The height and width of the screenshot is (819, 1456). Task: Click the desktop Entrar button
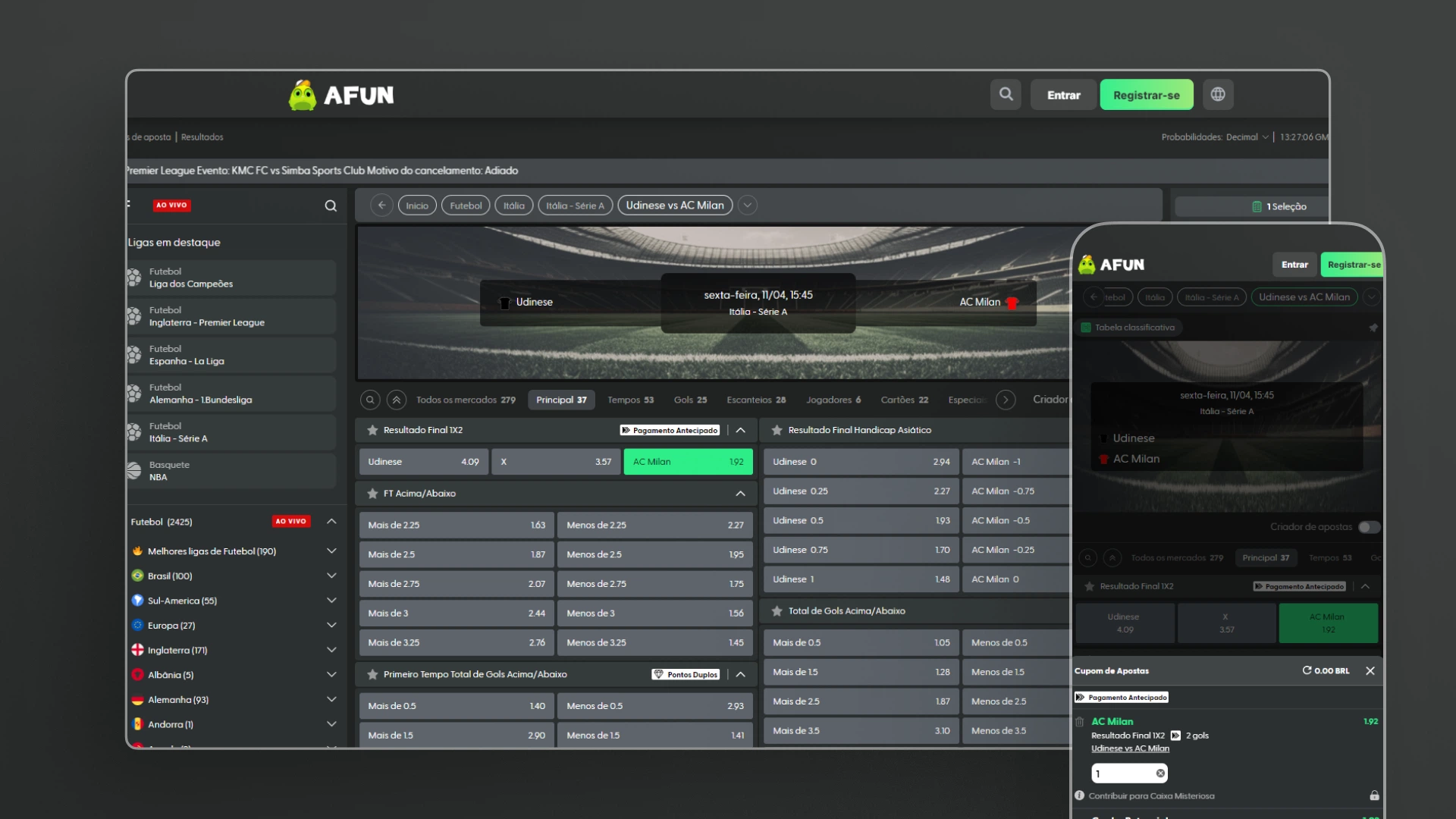click(x=1063, y=95)
